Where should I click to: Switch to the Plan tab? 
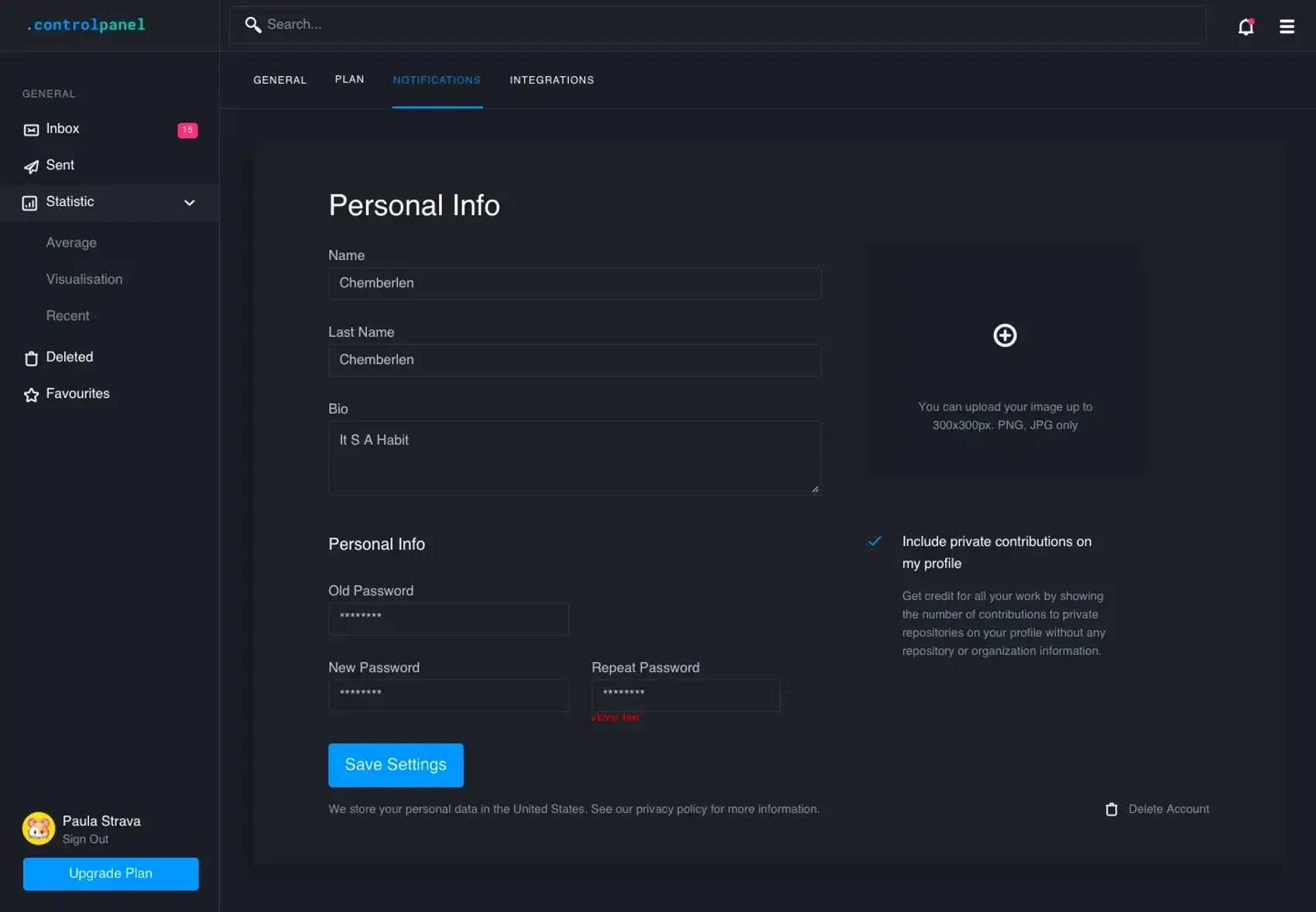click(349, 80)
